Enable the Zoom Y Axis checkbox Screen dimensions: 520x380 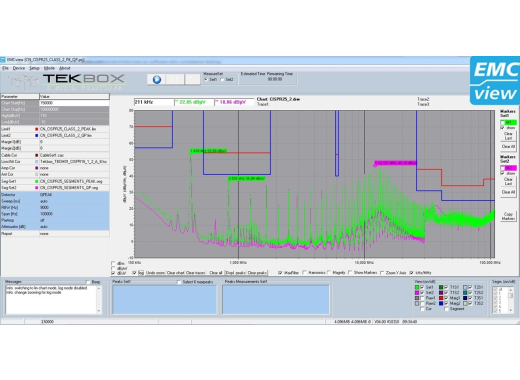click(382, 273)
